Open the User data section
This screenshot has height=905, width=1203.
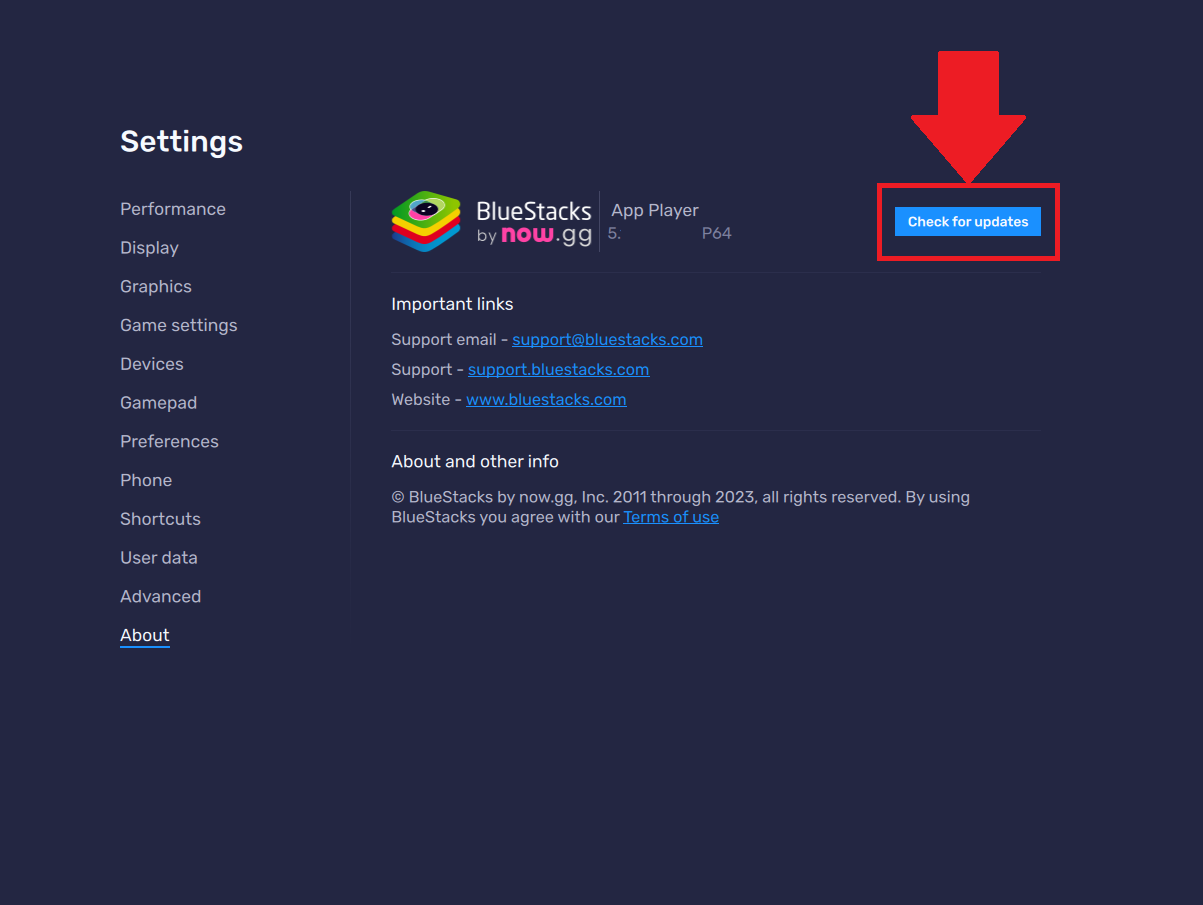click(x=159, y=558)
